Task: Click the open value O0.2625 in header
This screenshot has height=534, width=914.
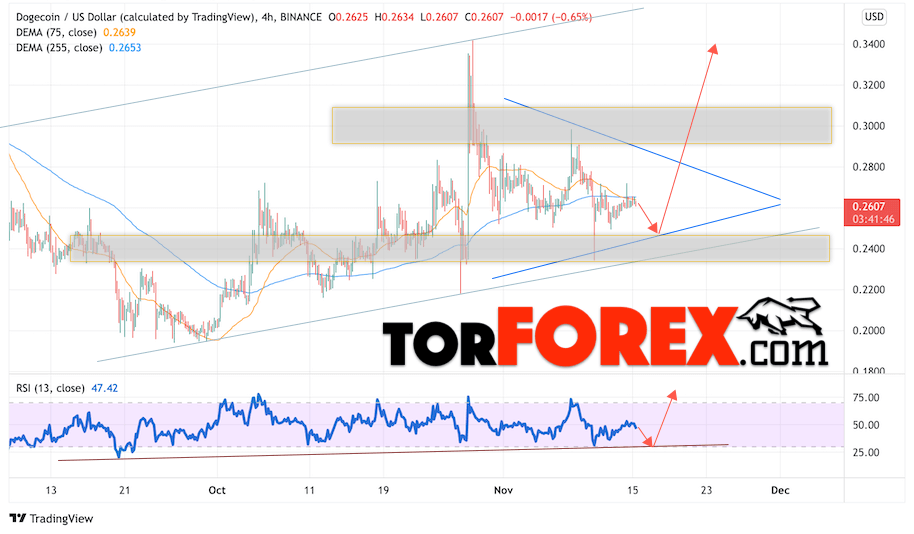Action: (x=348, y=17)
